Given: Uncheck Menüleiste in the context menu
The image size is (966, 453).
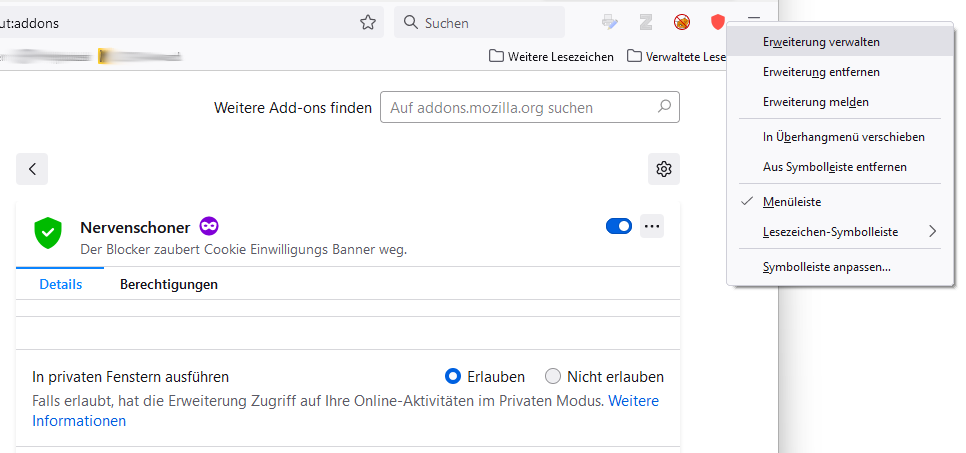Looking at the screenshot, I should coord(840,202).
